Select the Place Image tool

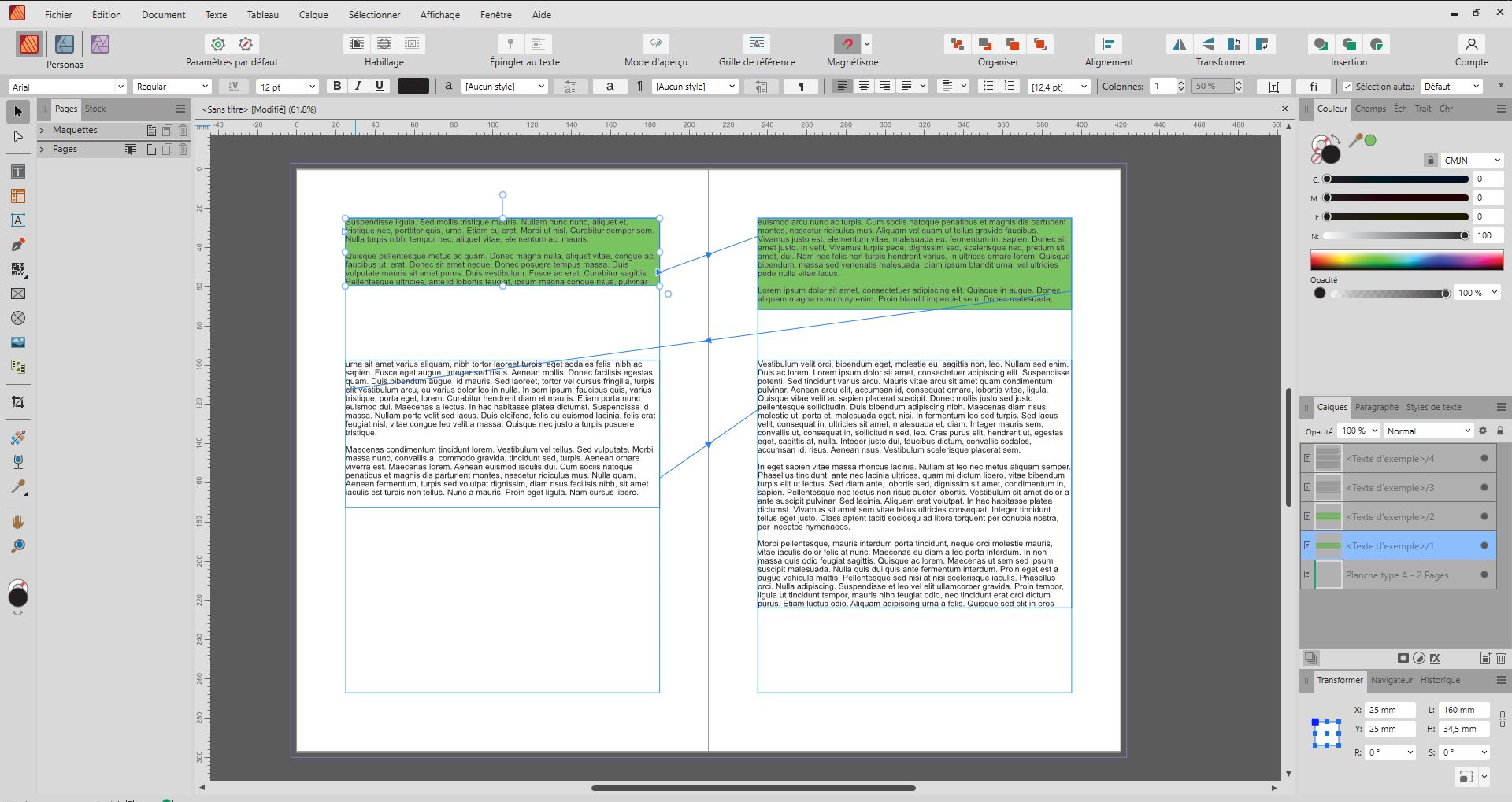click(x=18, y=342)
